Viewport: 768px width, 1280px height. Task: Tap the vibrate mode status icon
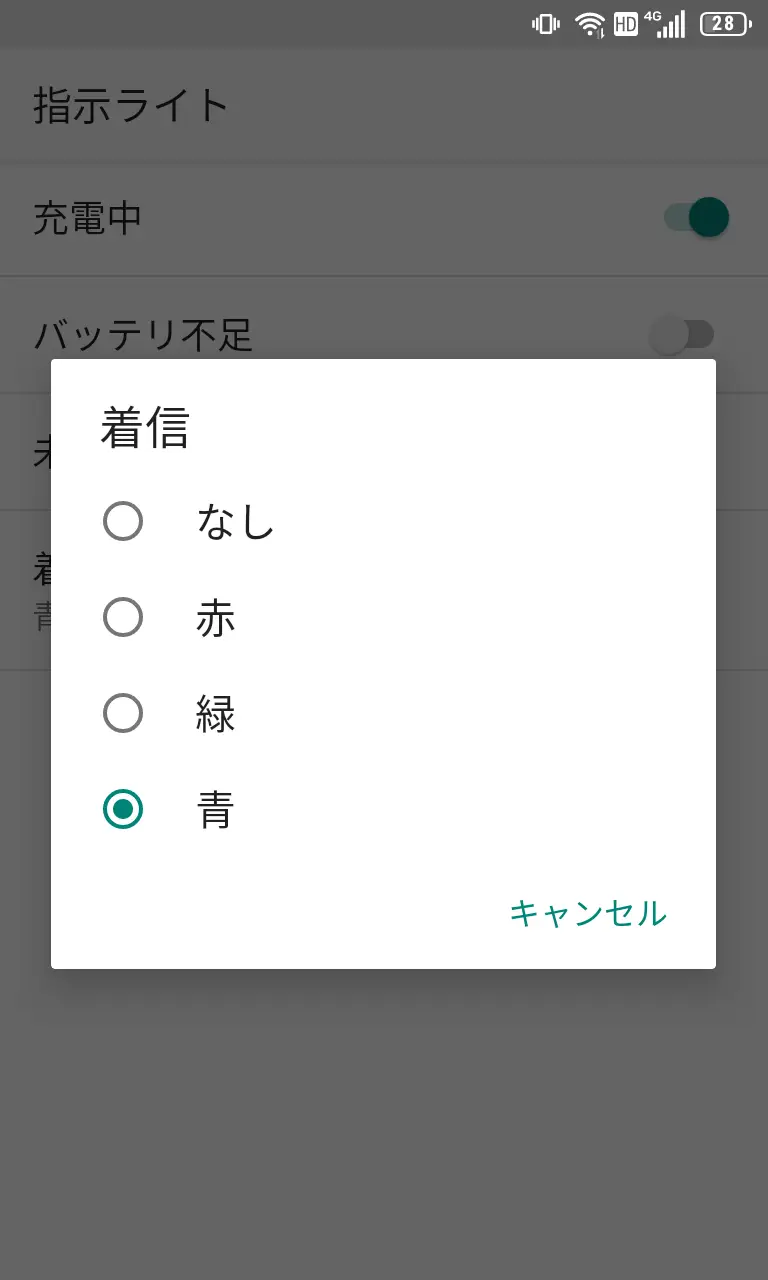click(x=545, y=24)
